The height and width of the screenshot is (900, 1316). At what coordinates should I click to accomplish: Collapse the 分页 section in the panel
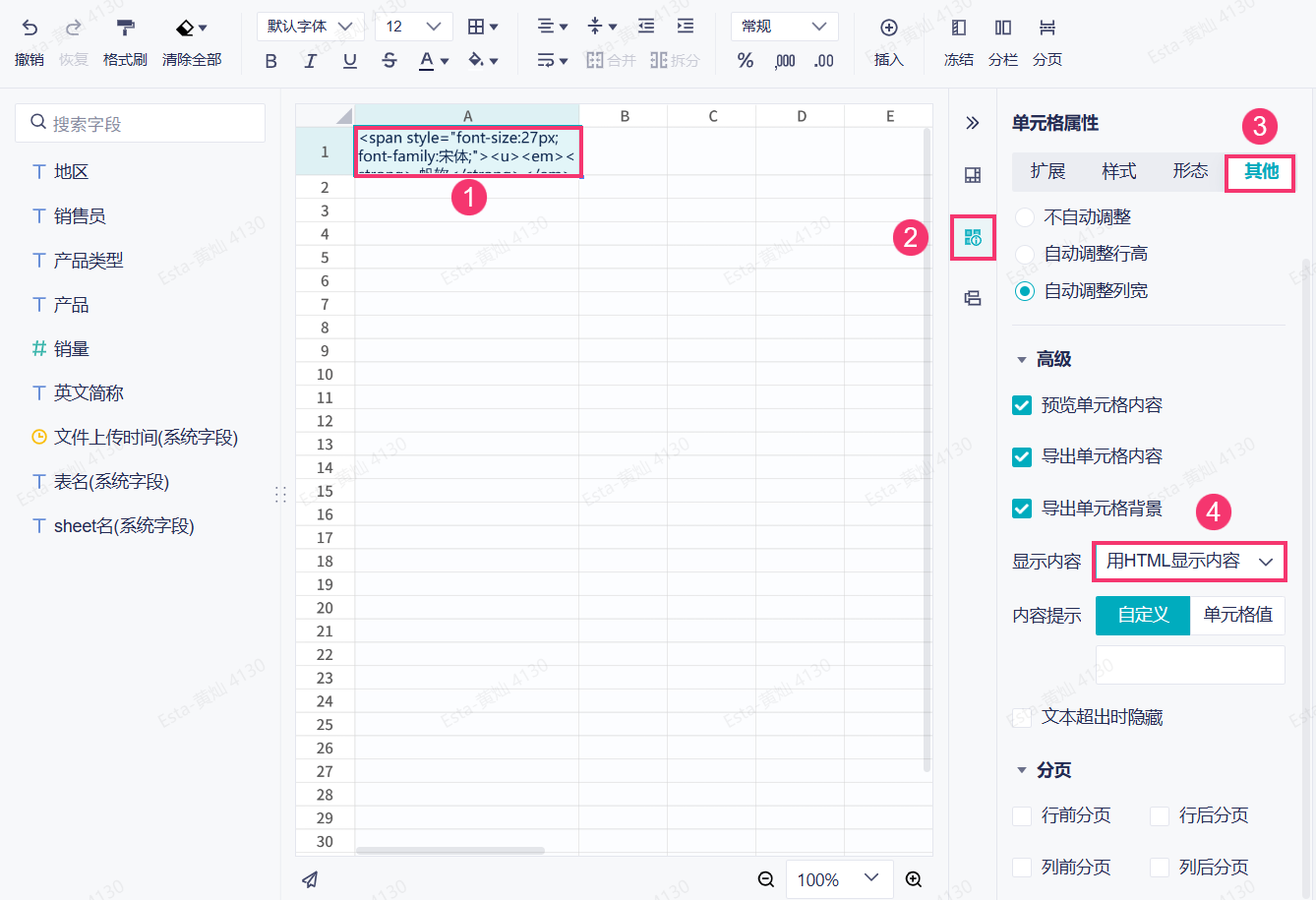click(x=1022, y=770)
